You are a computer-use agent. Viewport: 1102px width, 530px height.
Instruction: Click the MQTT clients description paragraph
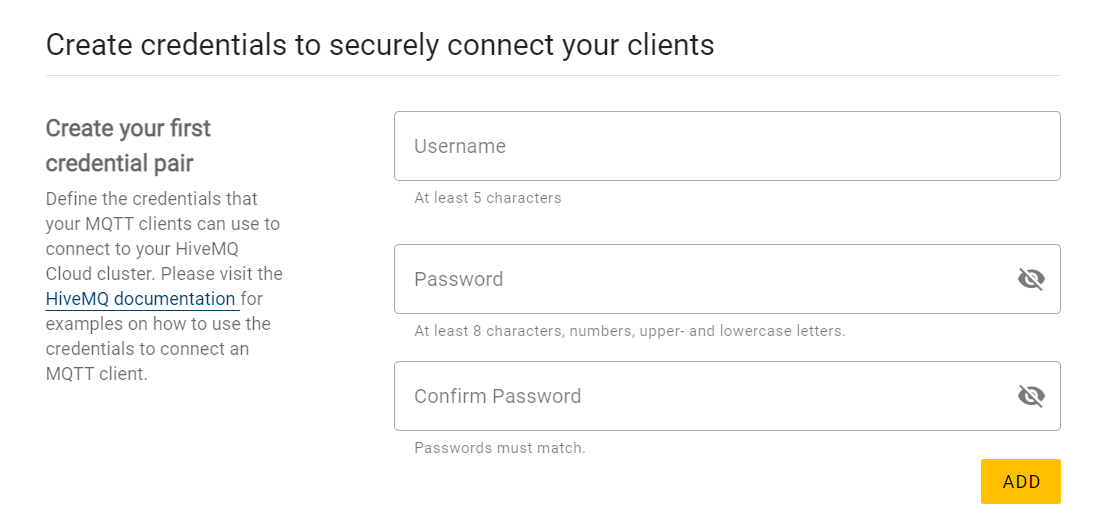(x=164, y=286)
